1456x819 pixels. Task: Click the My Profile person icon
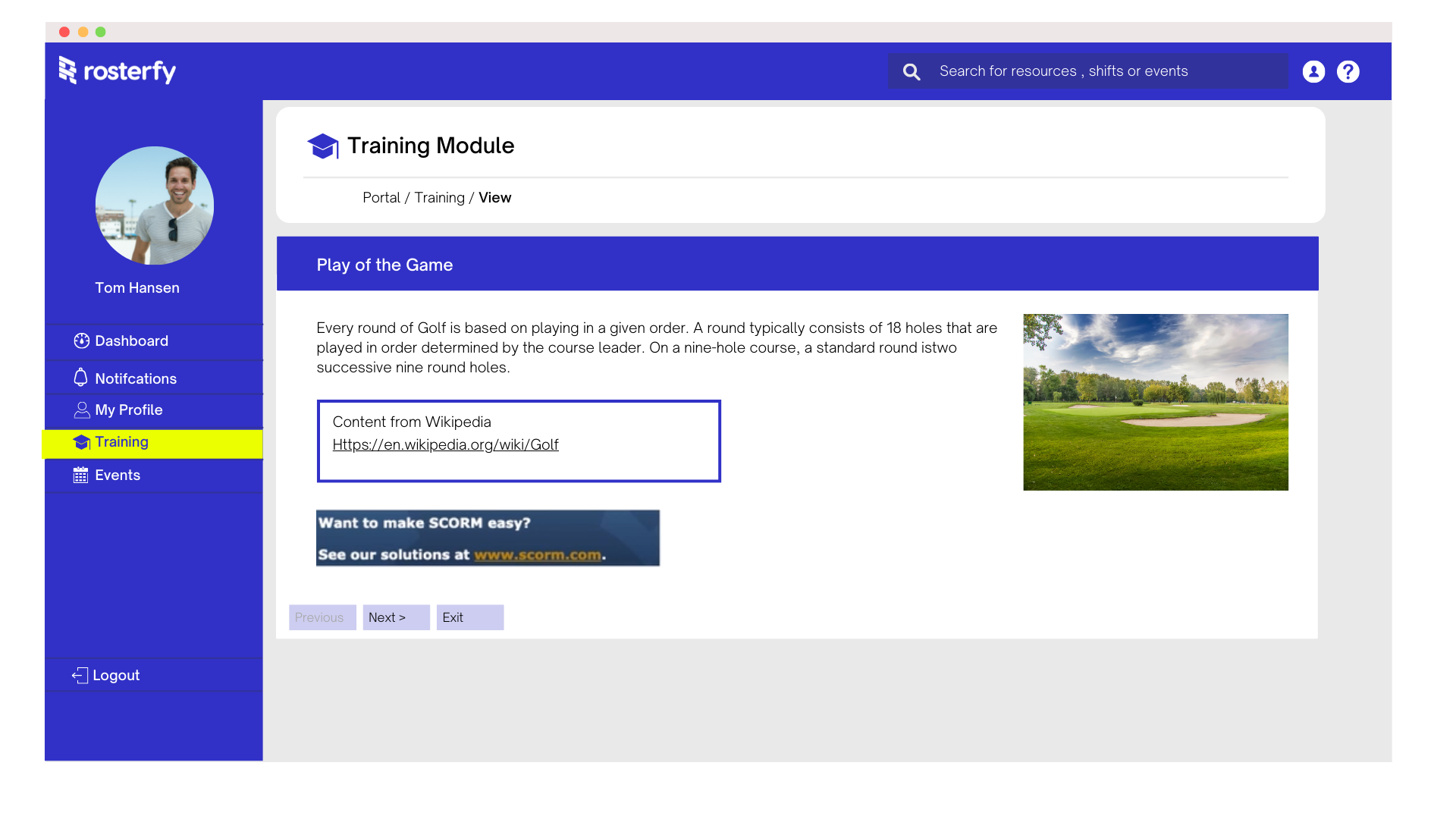coord(82,409)
